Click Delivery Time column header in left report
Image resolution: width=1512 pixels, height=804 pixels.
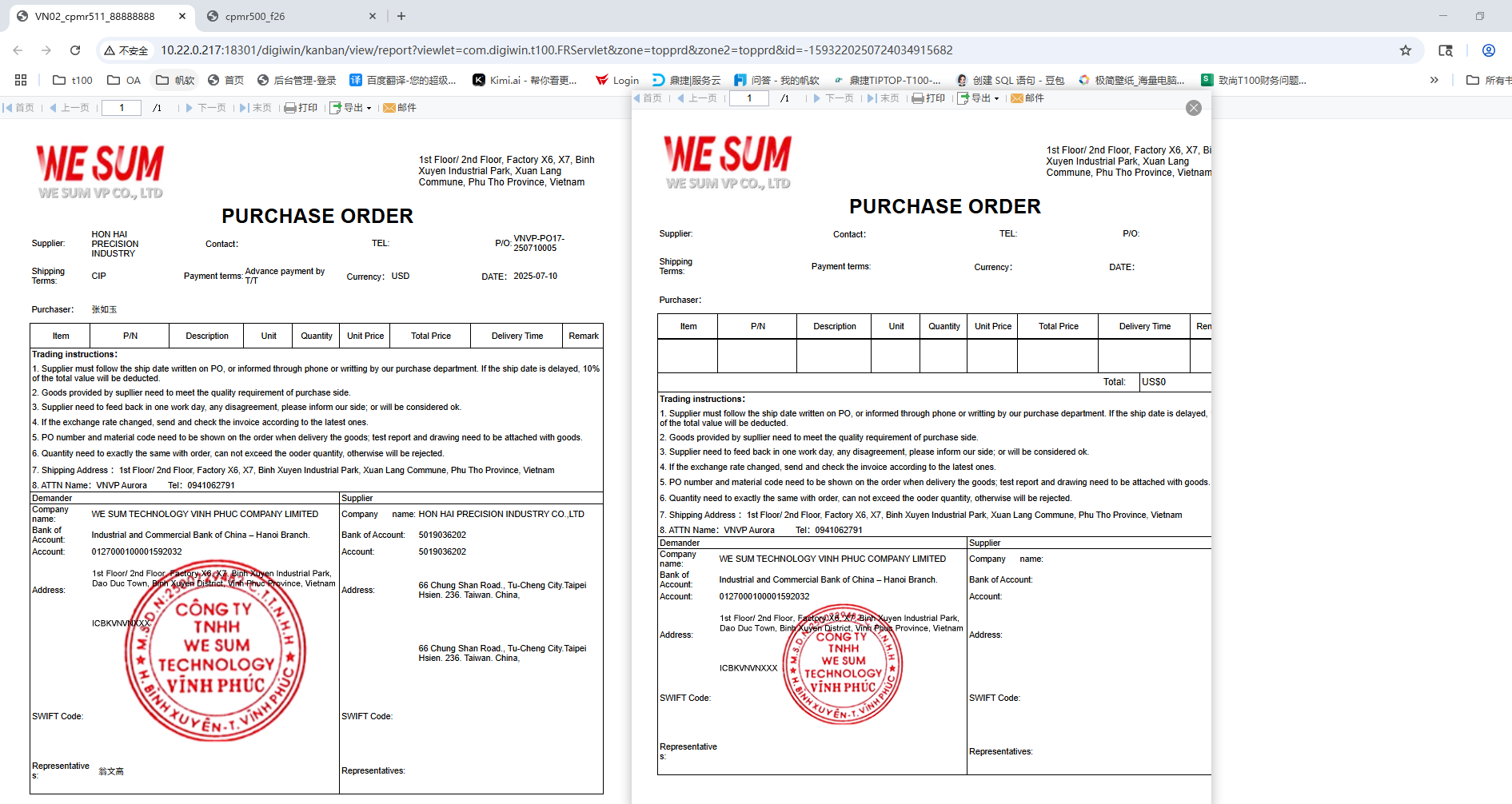click(x=517, y=336)
